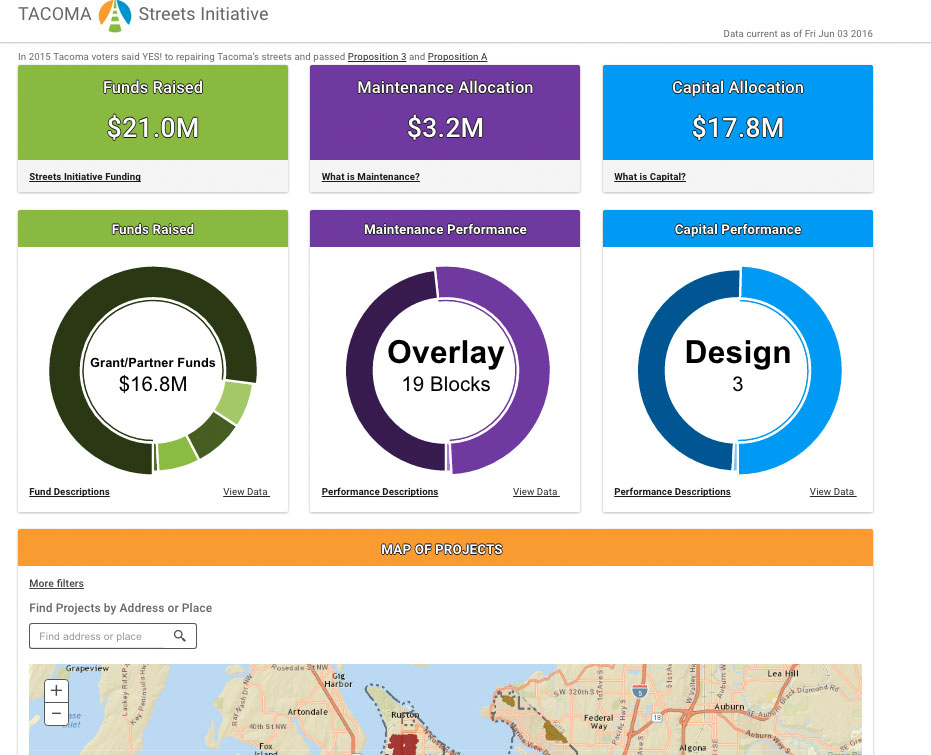This screenshot has height=755, width=931.
Task: Click the search magnifier icon
Action: coord(181,635)
